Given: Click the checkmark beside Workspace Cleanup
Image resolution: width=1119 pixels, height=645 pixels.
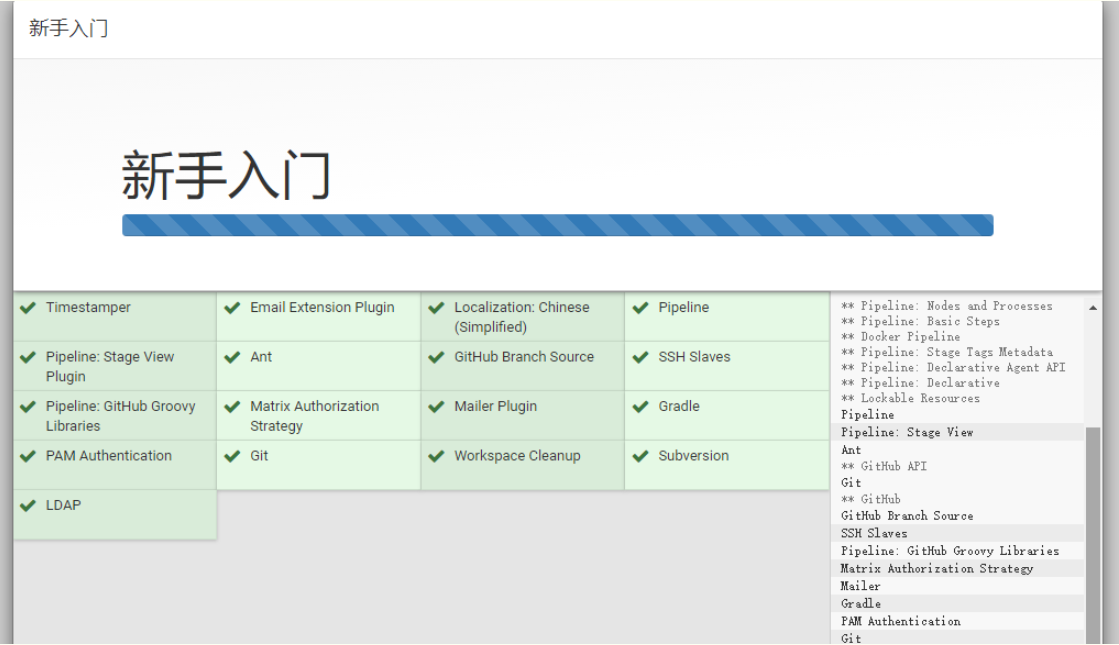Looking at the screenshot, I should 436,456.
